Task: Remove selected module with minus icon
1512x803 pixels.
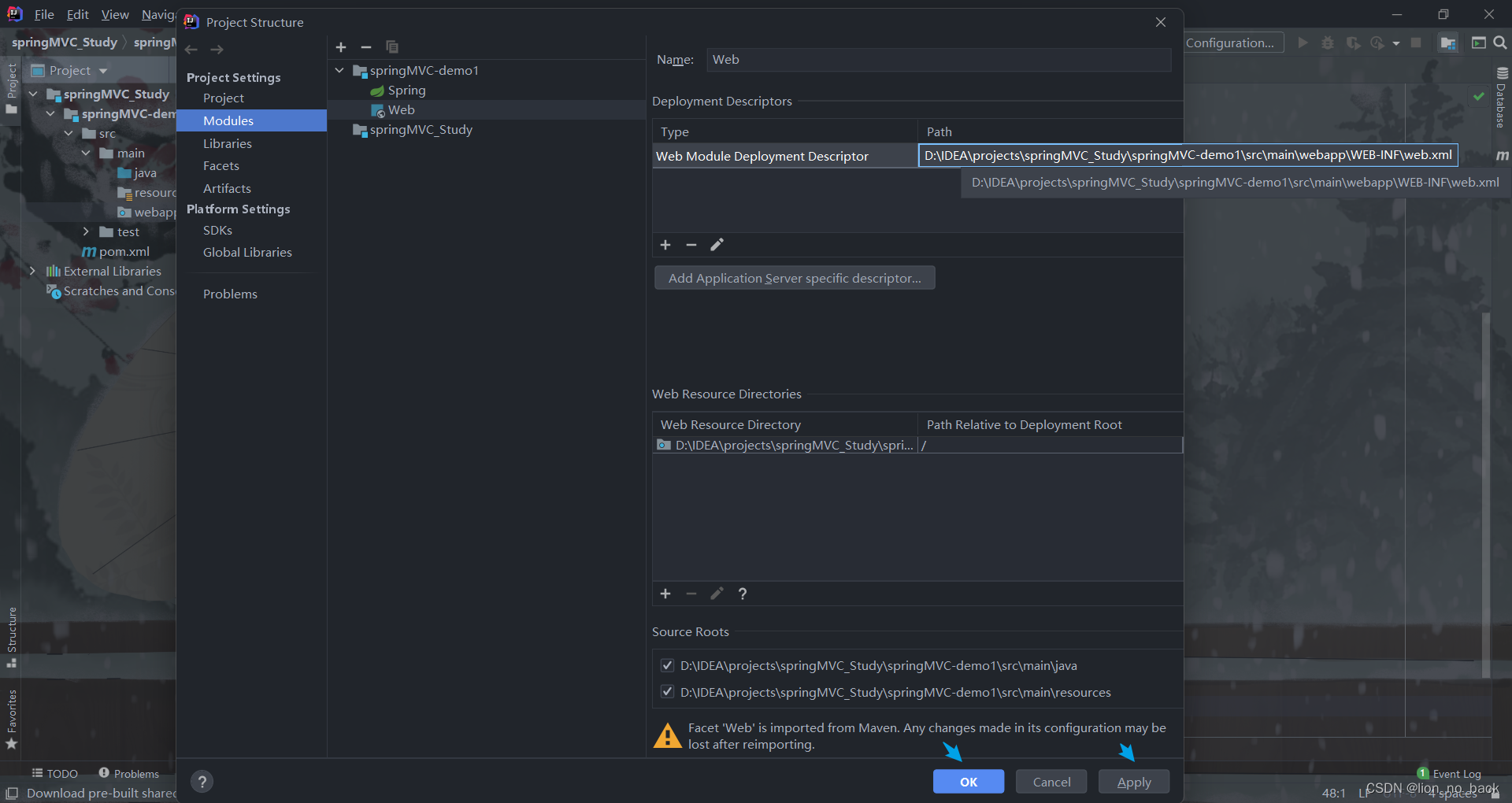Action: coord(366,47)
